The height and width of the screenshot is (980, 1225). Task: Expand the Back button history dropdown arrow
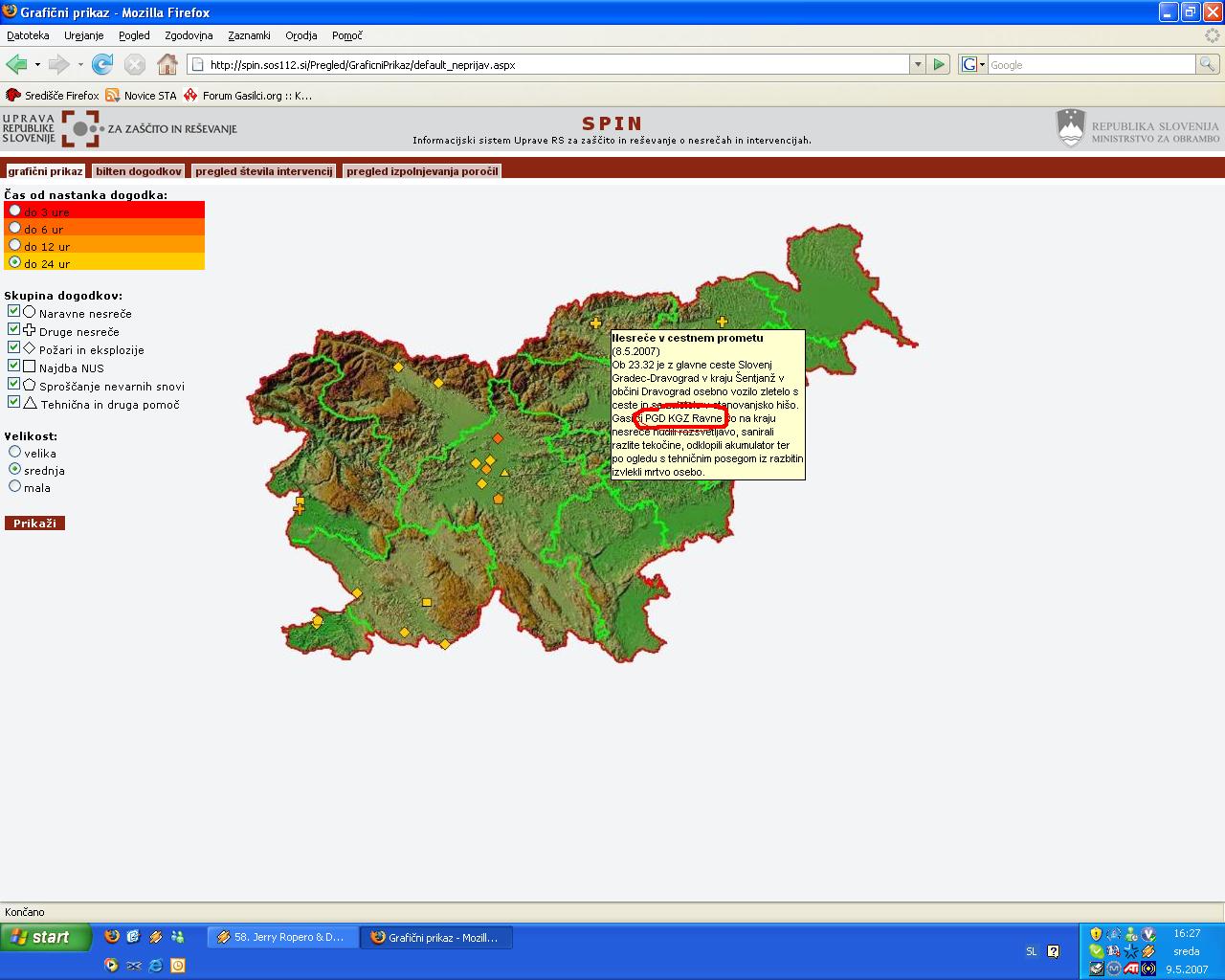tap(37, 64)
